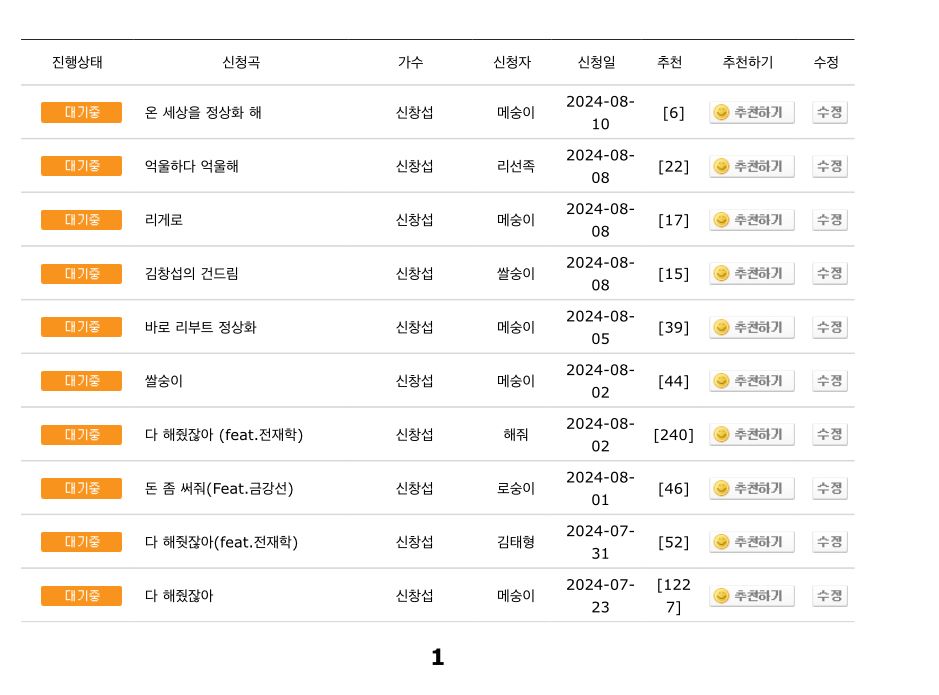Viewport: 939px width, 695px height.
Task: Click the smiley recommend icon for 쌀숭이
Action: point(722,381)
